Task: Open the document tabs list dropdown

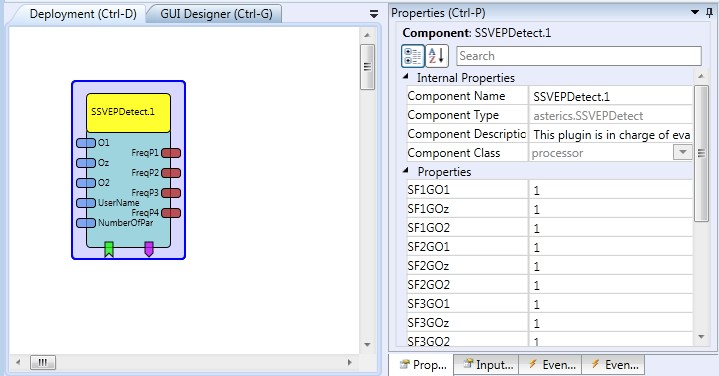Action: click(x=374, y=14)
